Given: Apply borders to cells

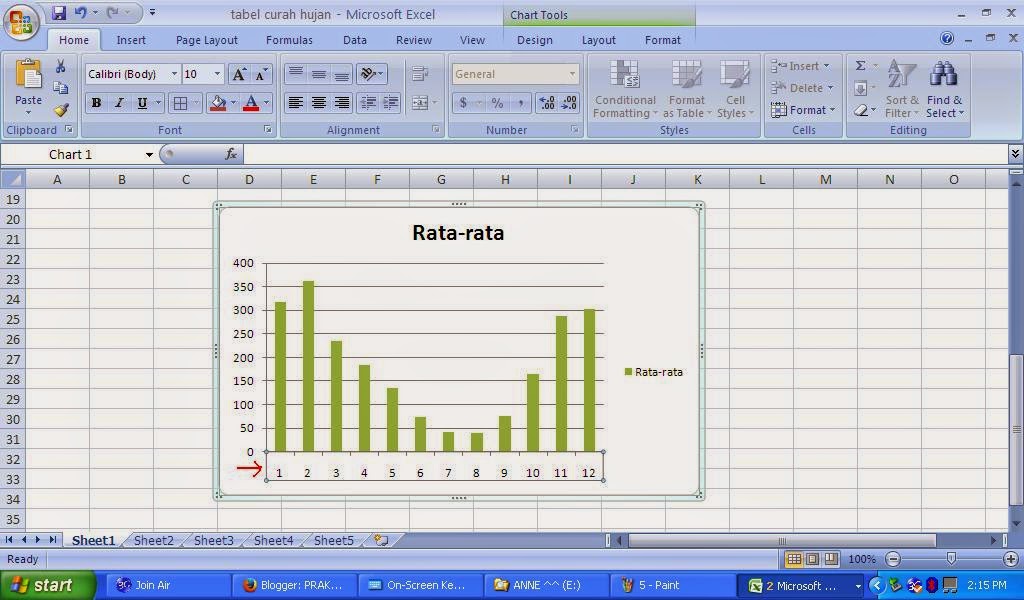Looking at the screenshot, I should 180,103.
